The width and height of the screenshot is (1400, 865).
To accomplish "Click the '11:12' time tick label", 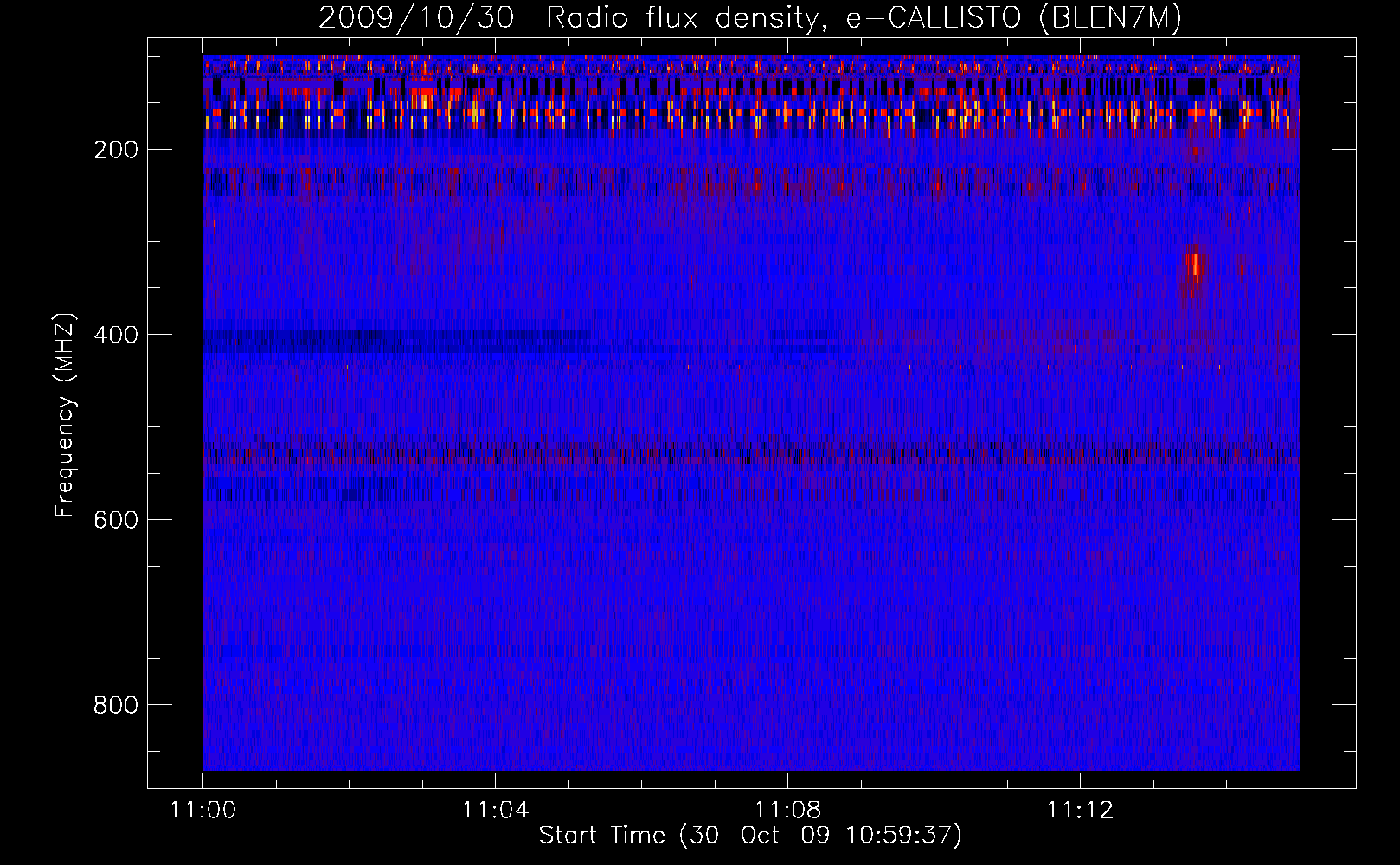I will [1080, 811].
